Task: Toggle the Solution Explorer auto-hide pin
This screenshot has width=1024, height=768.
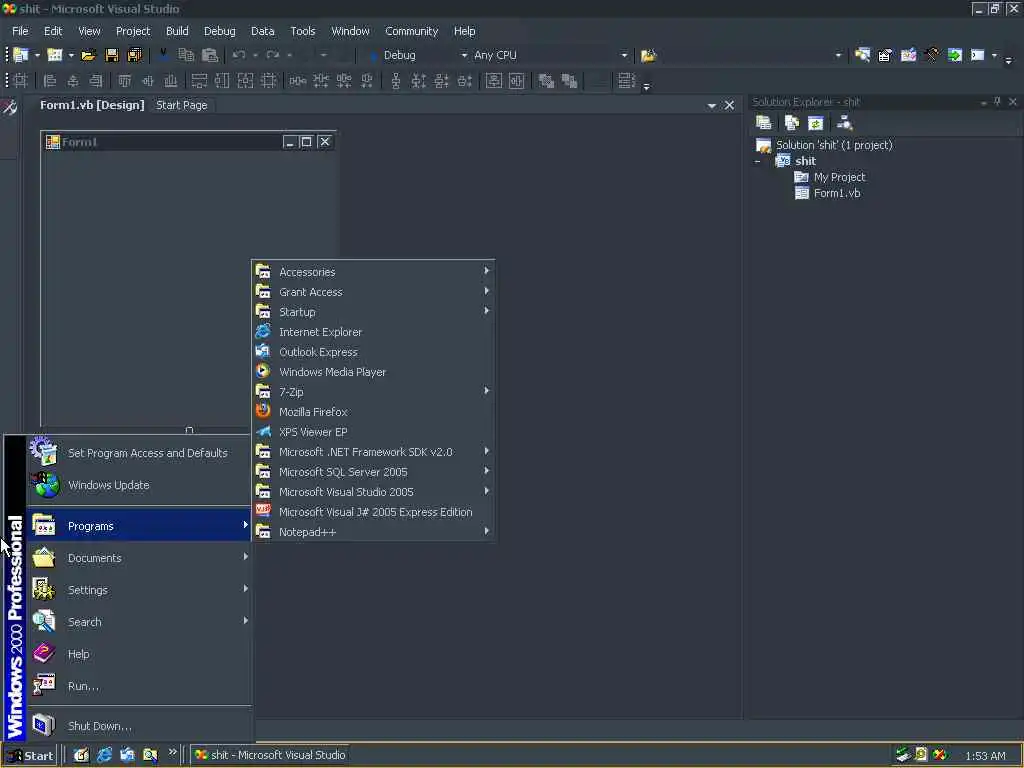Action: [997, 102]
